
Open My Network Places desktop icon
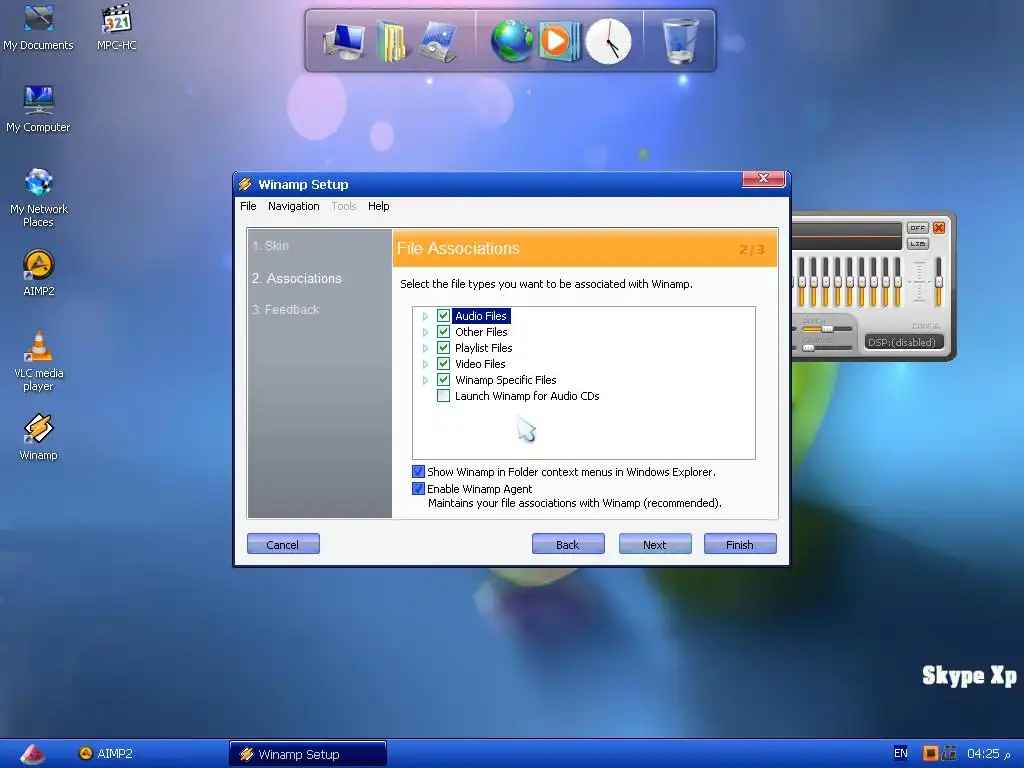(38, 197)
